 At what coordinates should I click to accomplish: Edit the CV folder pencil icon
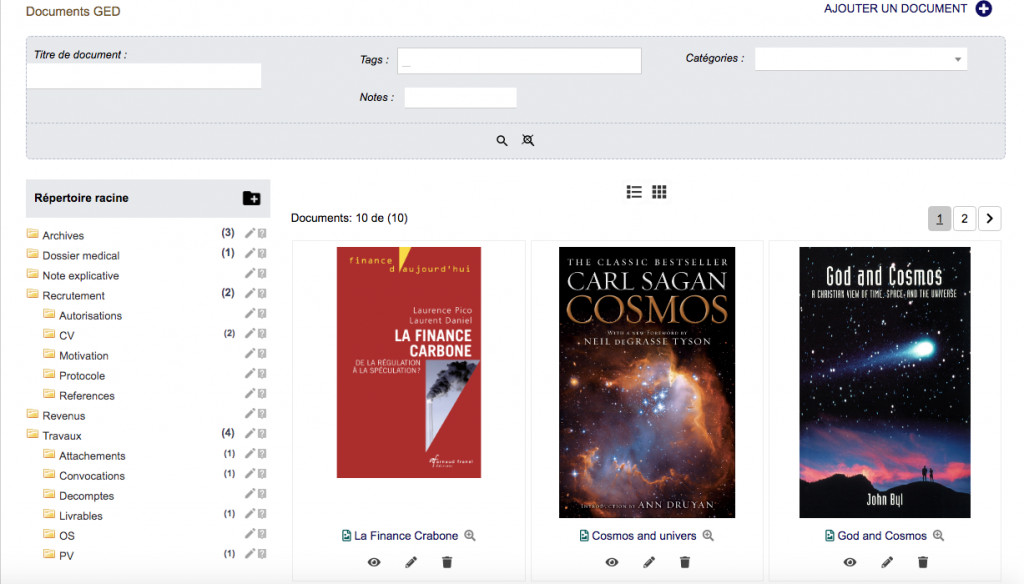point(249,333)
